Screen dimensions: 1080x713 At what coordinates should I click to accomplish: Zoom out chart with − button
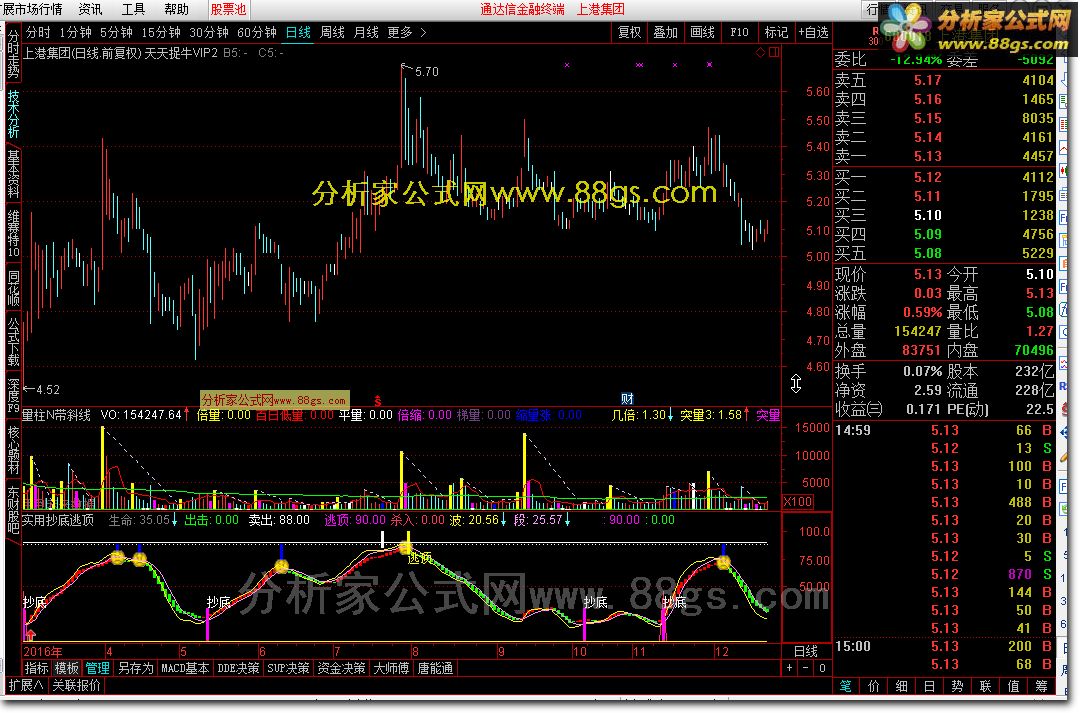tap(806, 668)
